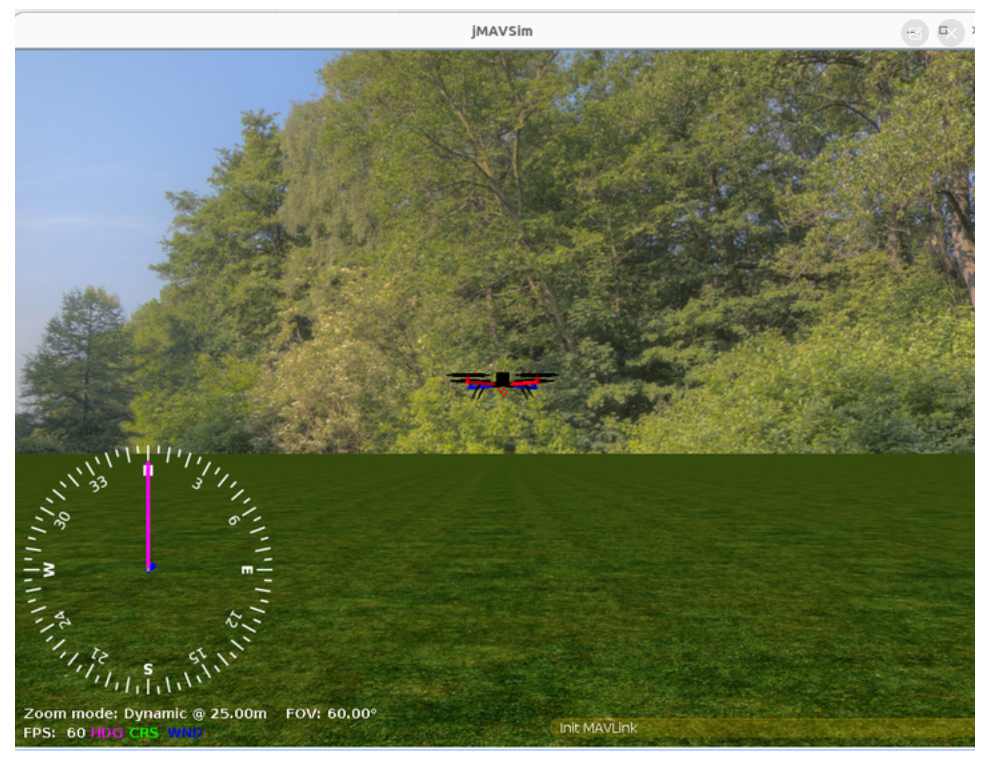Image resolution: width=994 pixels, height=758 pixels.
Task: Click the 33 label on the compass
Action: [x=98, y=485]
